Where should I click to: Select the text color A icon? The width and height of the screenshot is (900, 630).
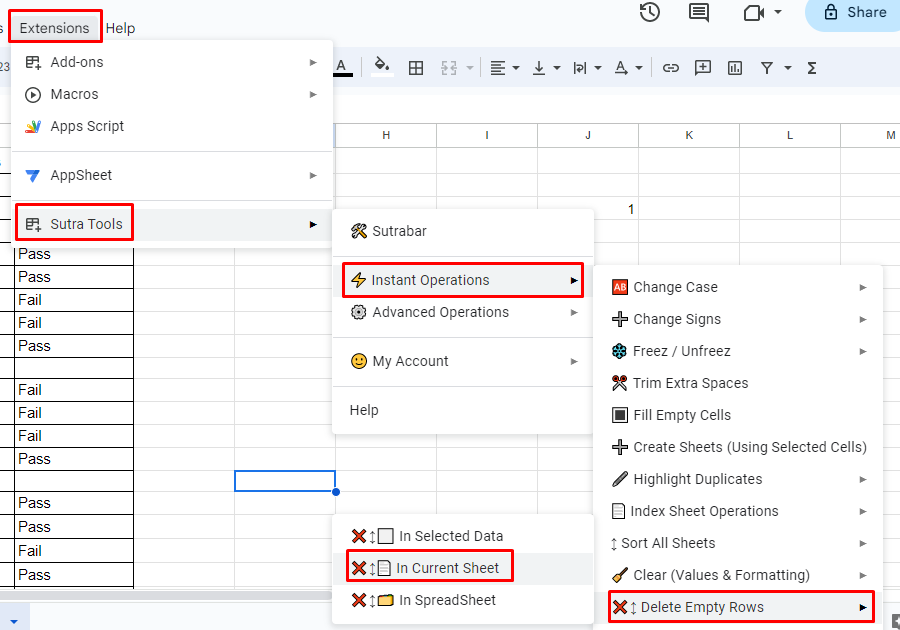coord(342,68)
